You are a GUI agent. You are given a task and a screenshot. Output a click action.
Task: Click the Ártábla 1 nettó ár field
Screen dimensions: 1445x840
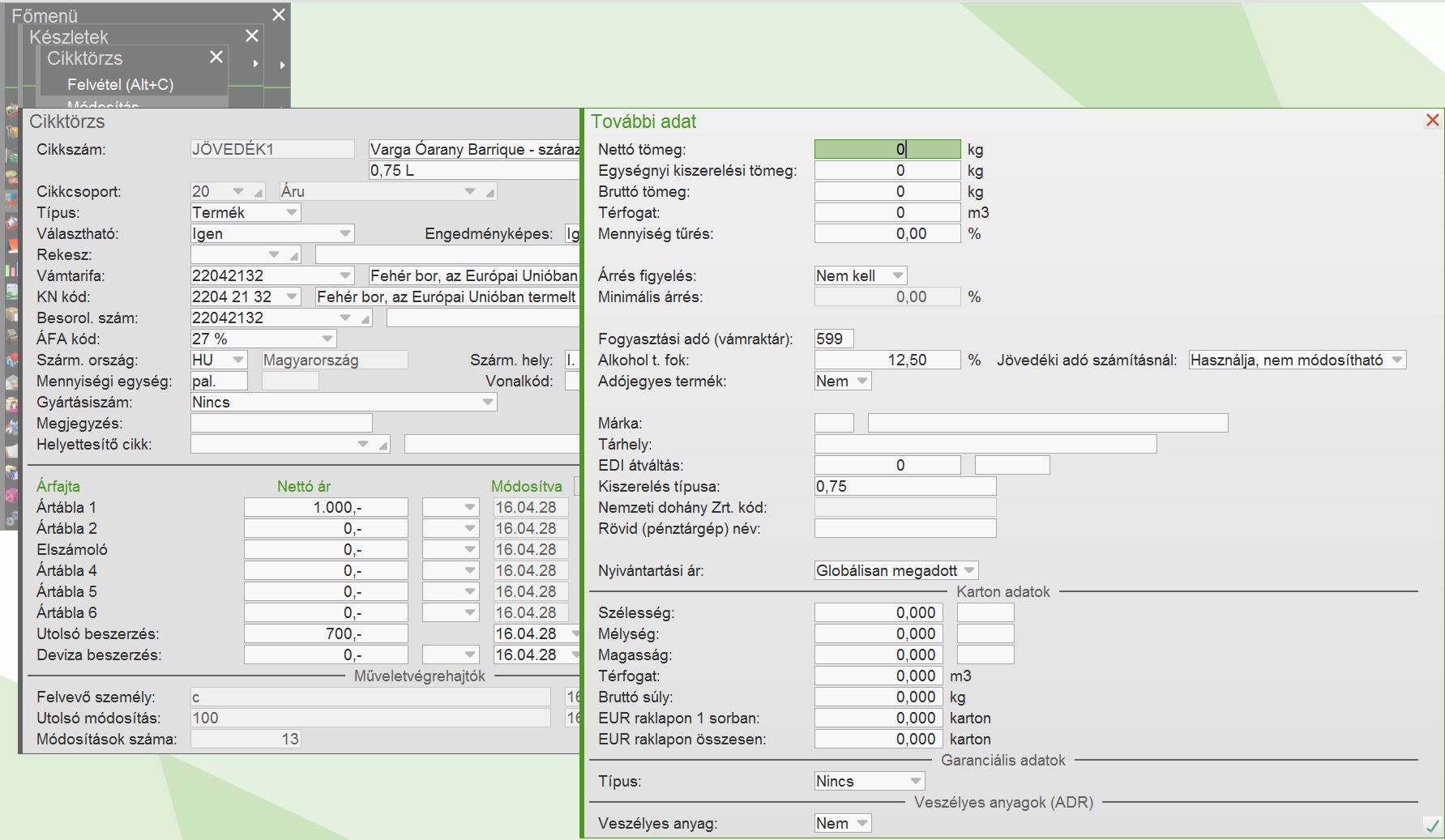coord(326,507)
